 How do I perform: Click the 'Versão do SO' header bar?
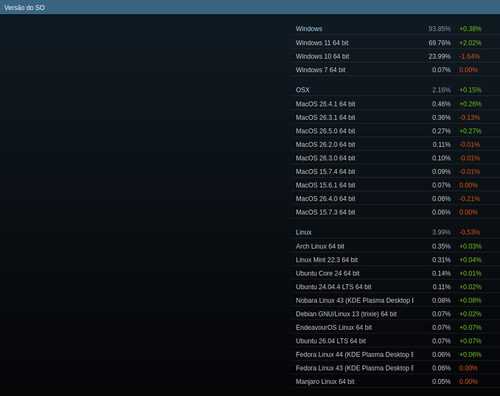(x=250, y=7)
